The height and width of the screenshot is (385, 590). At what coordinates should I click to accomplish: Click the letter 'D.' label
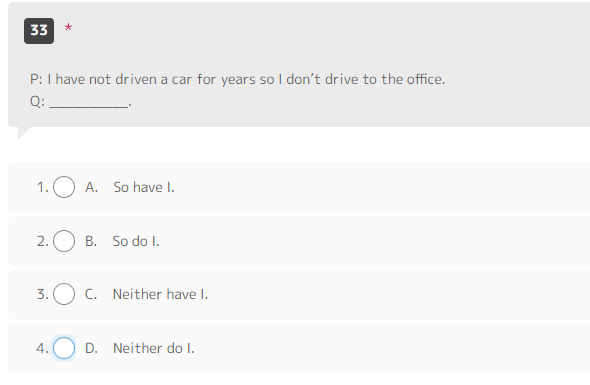click(x=91, y=348)
